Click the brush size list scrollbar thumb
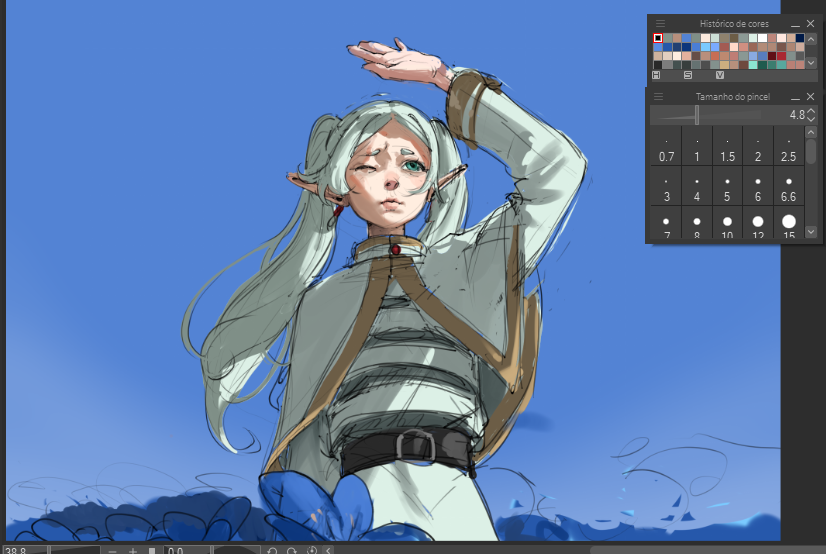 pyautogui.click(x=811, y=152)
